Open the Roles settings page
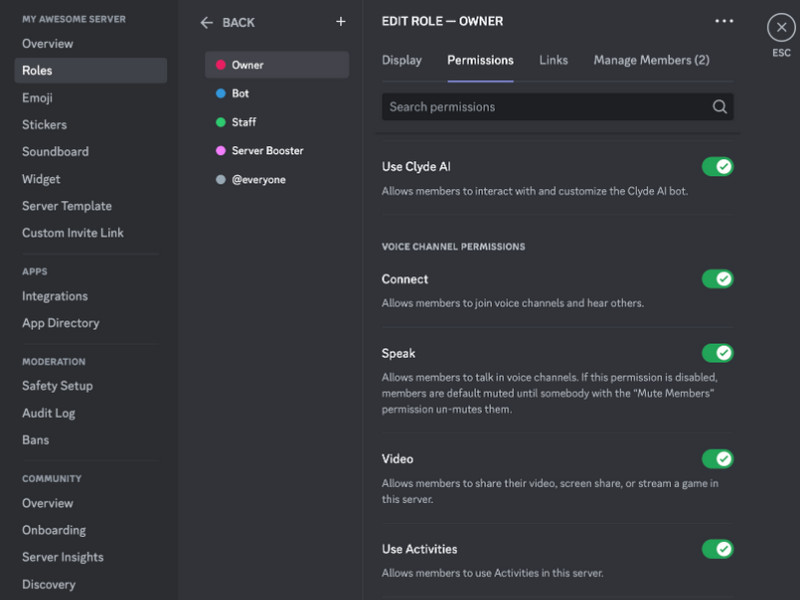This screenshot has height=600, width=800. (x=91, y=70)
